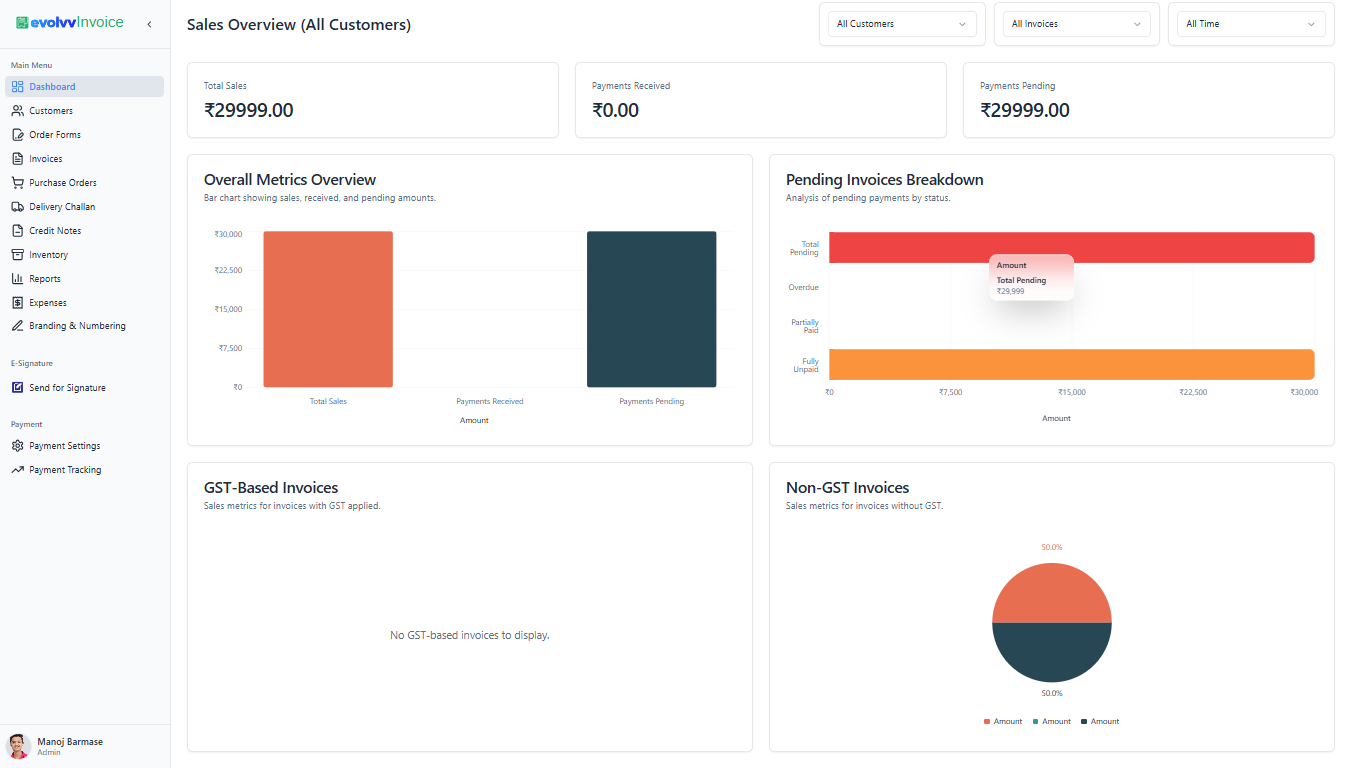Viewport: 1350px width, 768px height.
Task: Click the evolvvInvoice logo
Action: (x=70, y=23)
